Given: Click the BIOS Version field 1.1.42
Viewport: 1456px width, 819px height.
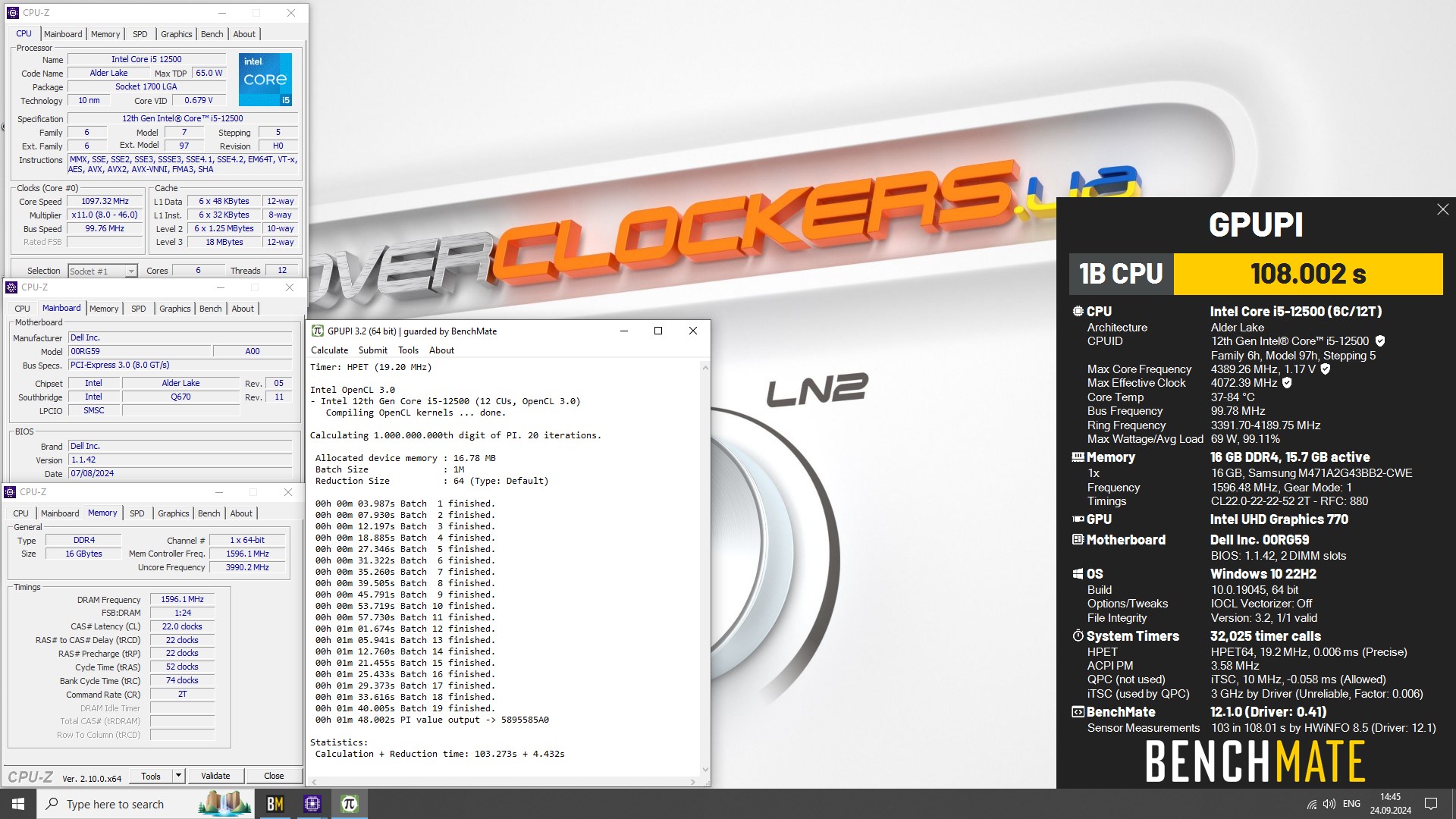Looking at the screenshot, I should (180, 460).
